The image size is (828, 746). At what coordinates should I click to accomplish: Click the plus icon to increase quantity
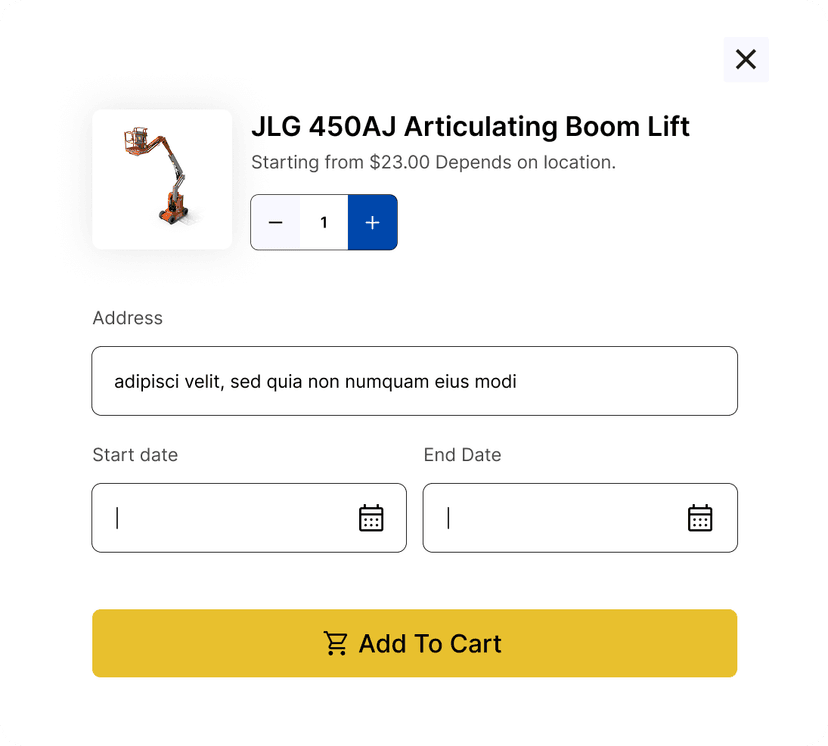pyautogui.click(x=372, y=222)
